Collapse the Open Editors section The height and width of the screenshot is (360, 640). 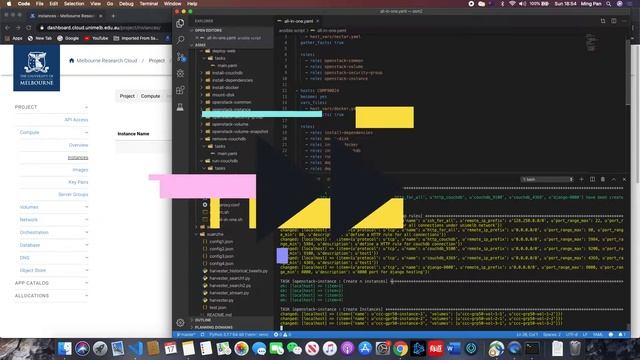231,30
